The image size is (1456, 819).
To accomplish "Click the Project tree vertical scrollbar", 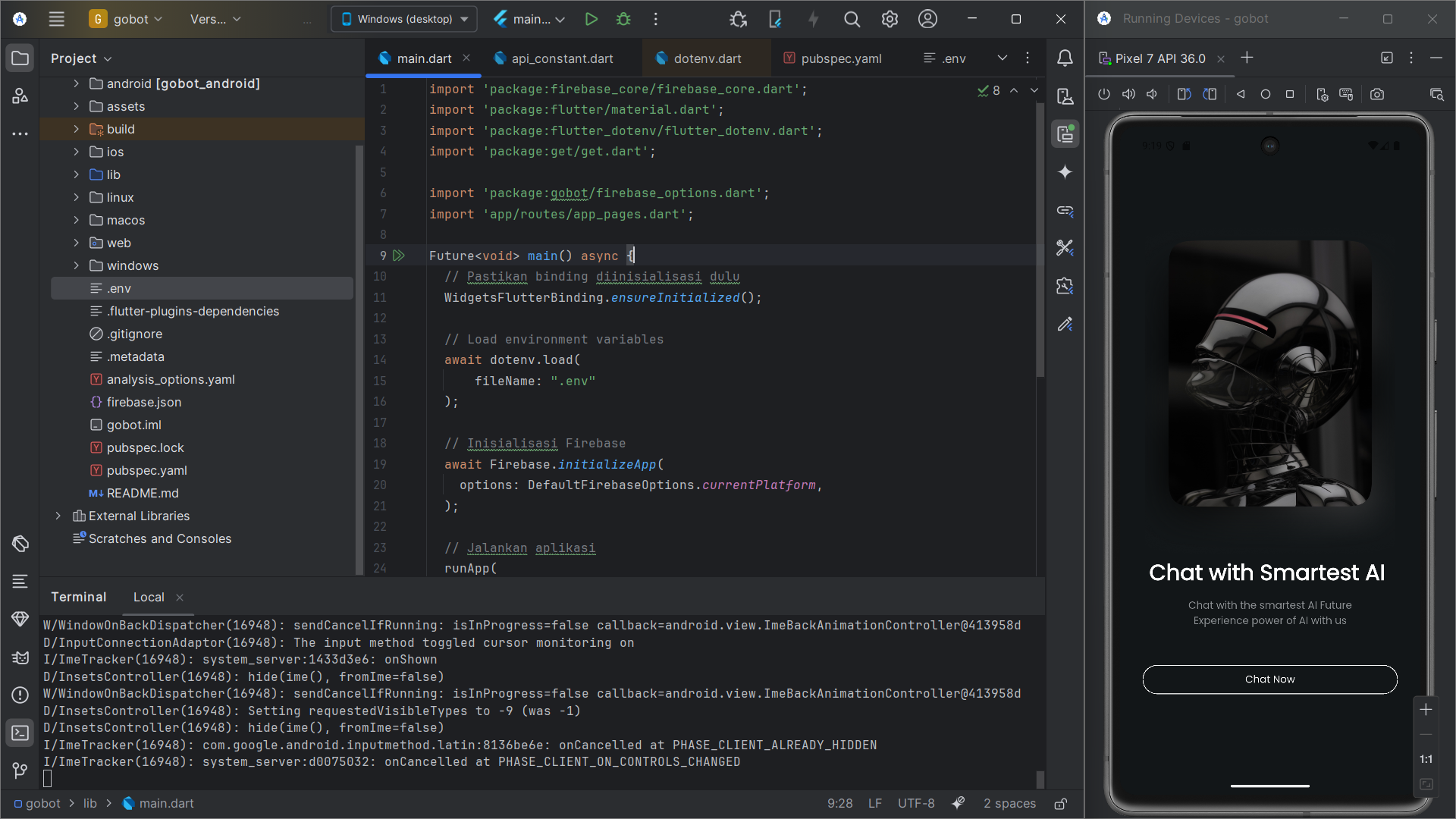I will [359, 360].
